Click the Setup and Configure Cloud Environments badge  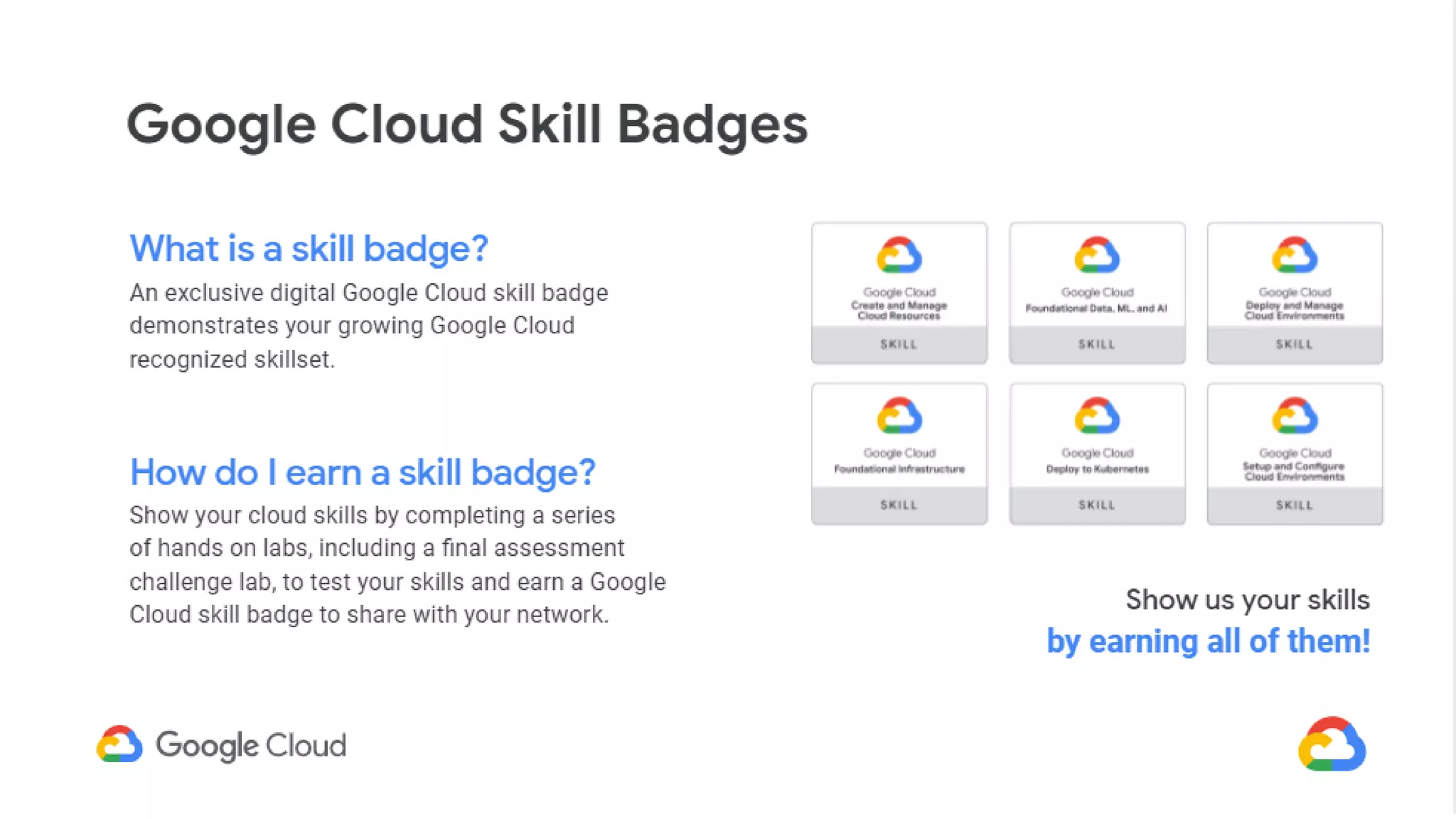coord(1294,454)
